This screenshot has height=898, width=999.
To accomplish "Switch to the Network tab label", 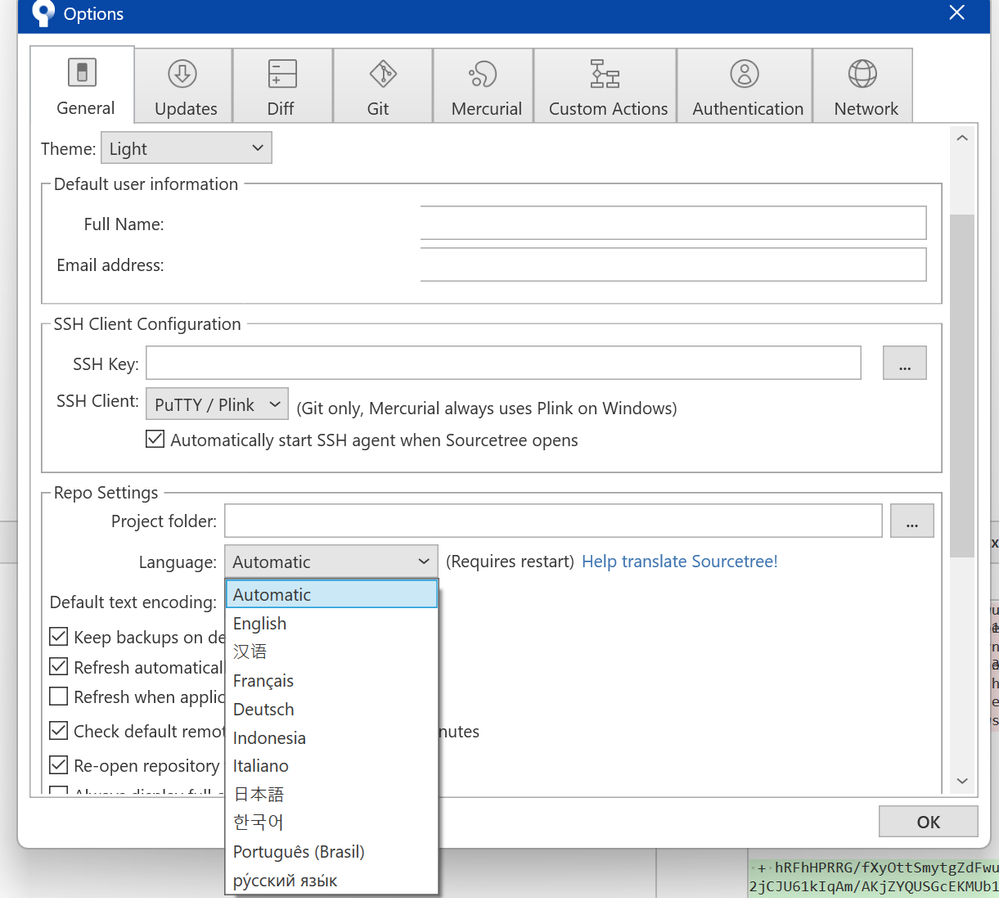I will [866, 109].
